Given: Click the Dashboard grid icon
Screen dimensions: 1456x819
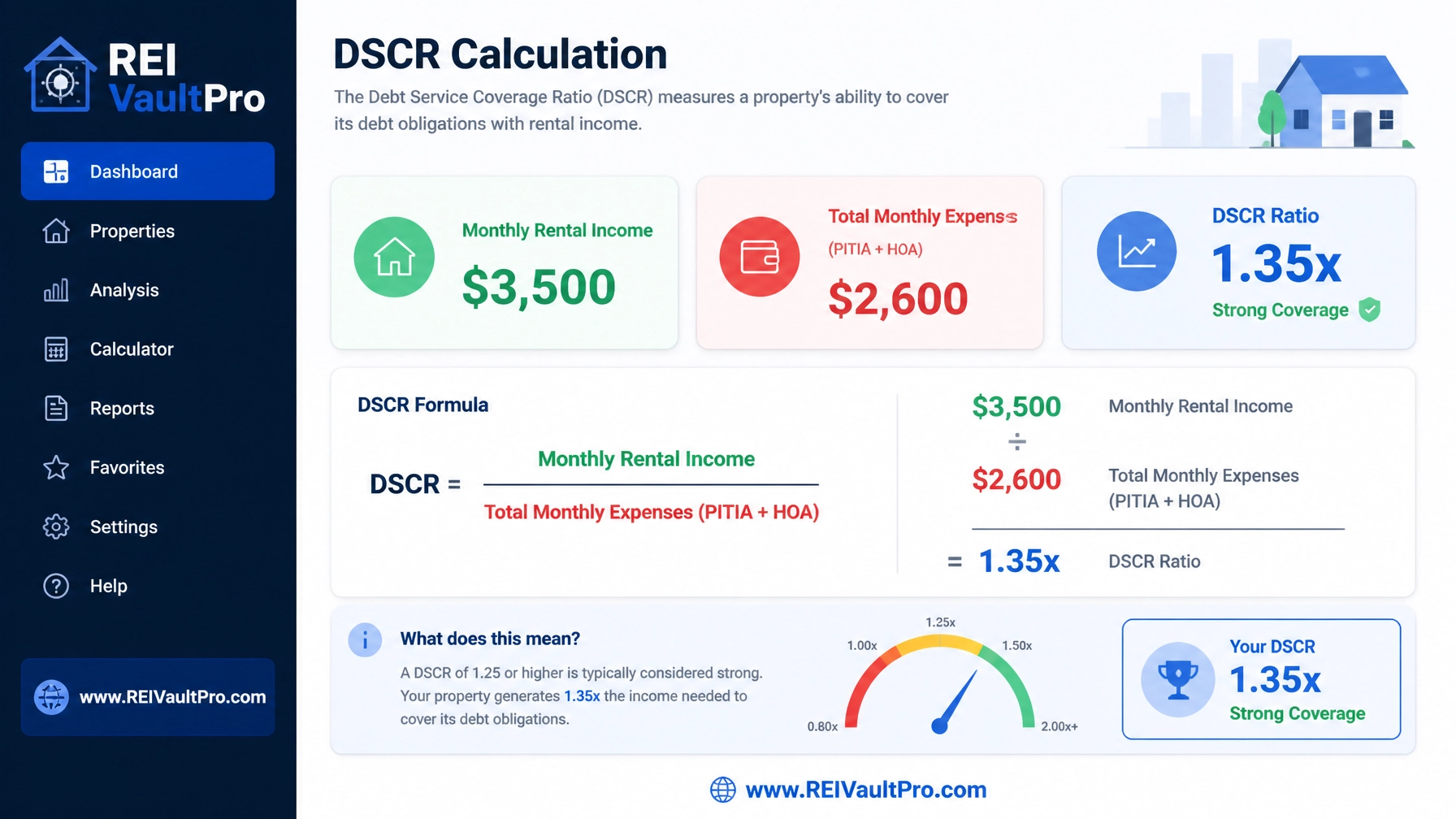Looking at the screenshot, I should click(x=56, y=171).
